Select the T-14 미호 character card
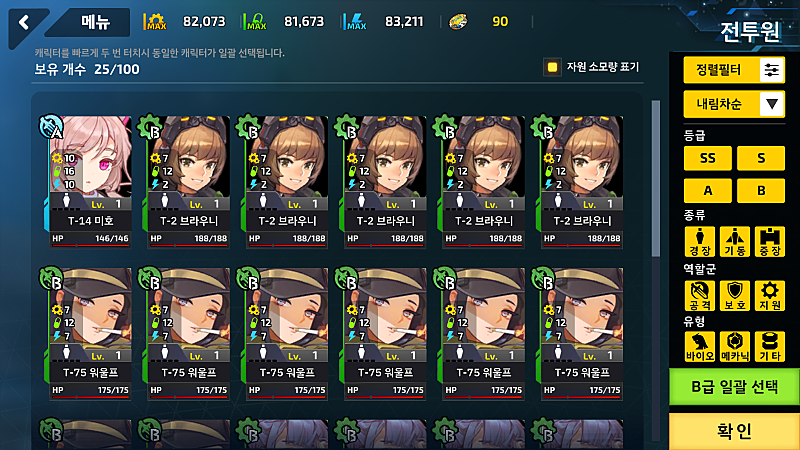 tap(90, 182)
